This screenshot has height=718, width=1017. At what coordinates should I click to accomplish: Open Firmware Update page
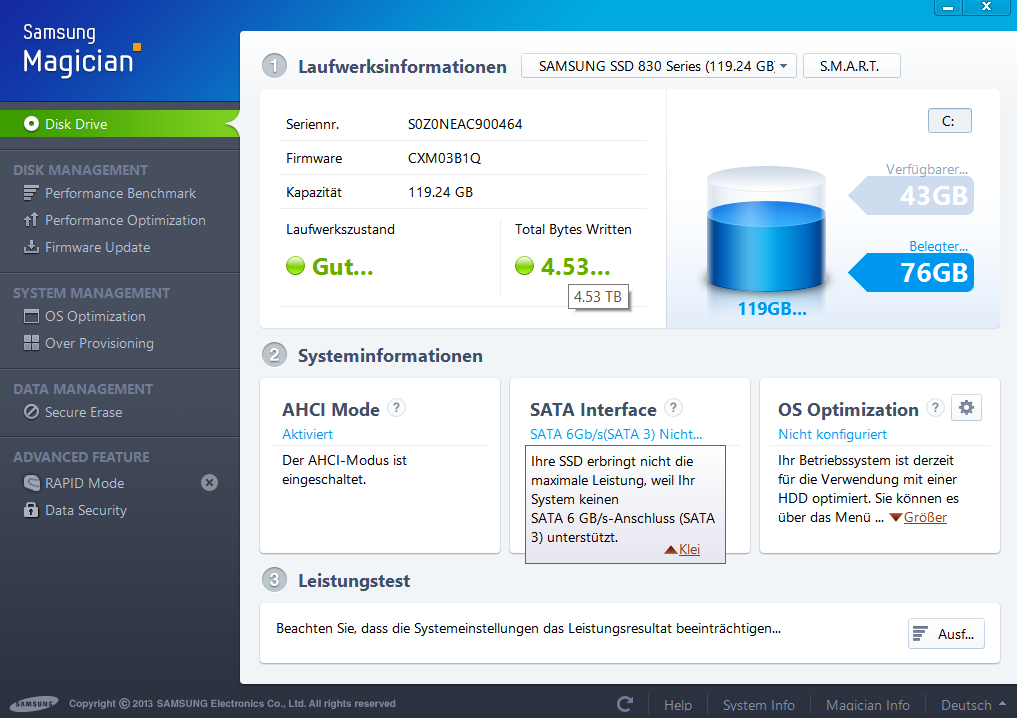pyautogui.click(x=97, y=247)
